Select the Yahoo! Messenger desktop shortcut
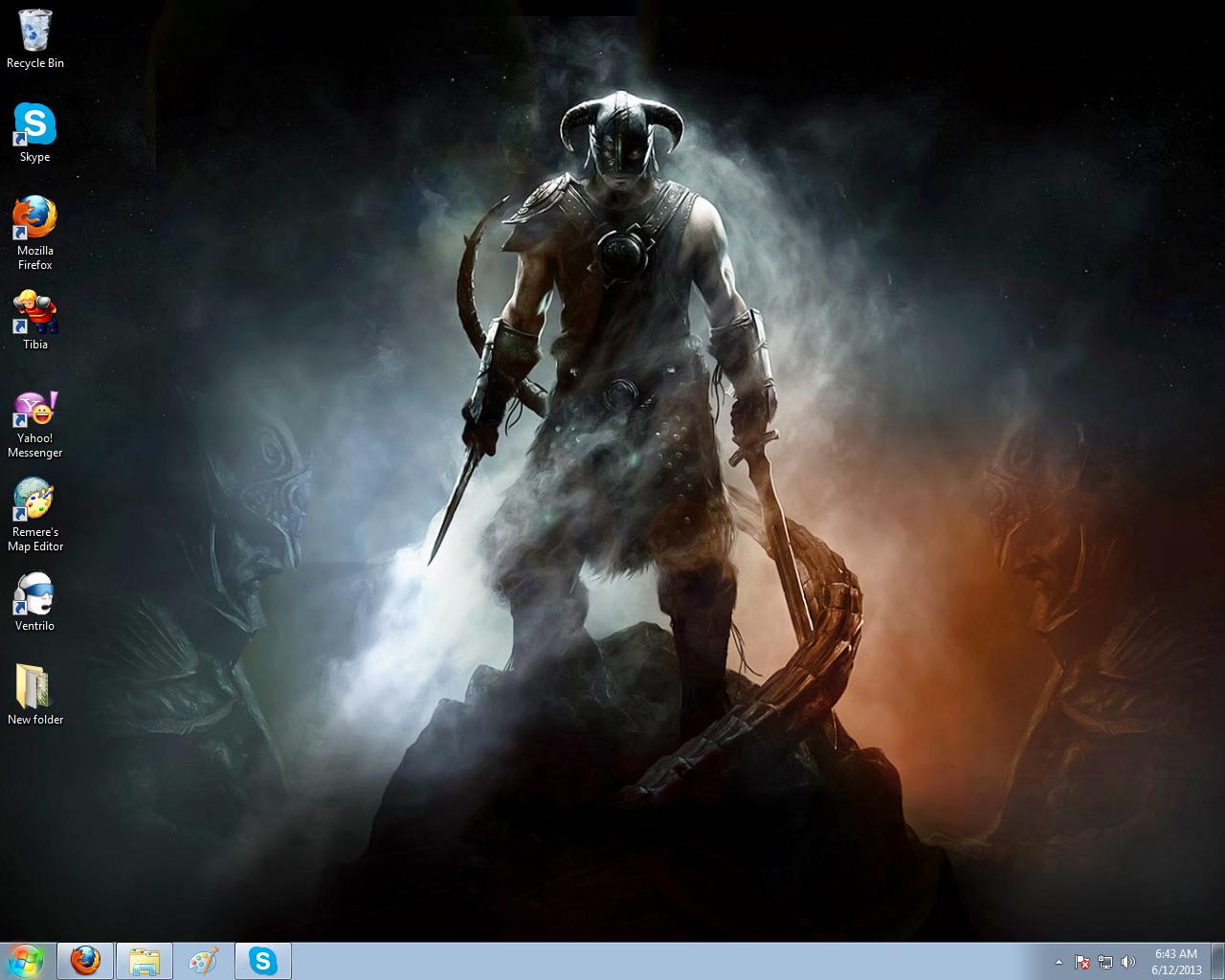This screenshot has height=980, width=1225. coord(35,425)
